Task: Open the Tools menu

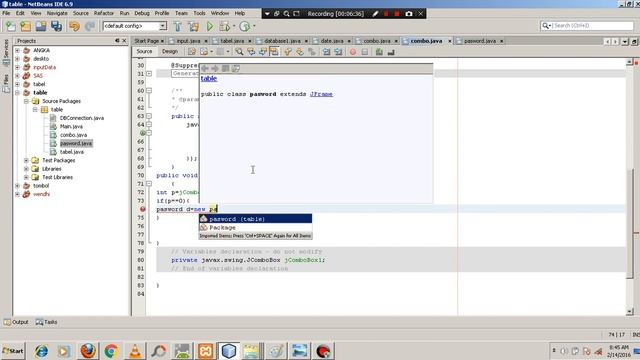Action: [199, 13]
